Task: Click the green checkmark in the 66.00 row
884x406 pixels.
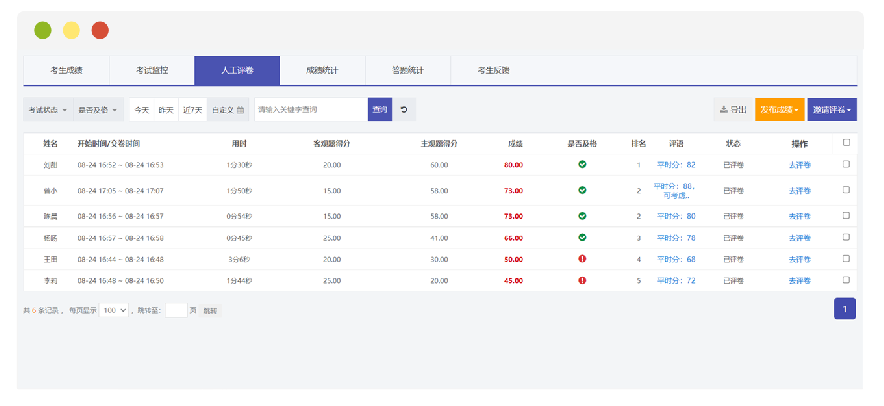Action: tap(582, 238)
